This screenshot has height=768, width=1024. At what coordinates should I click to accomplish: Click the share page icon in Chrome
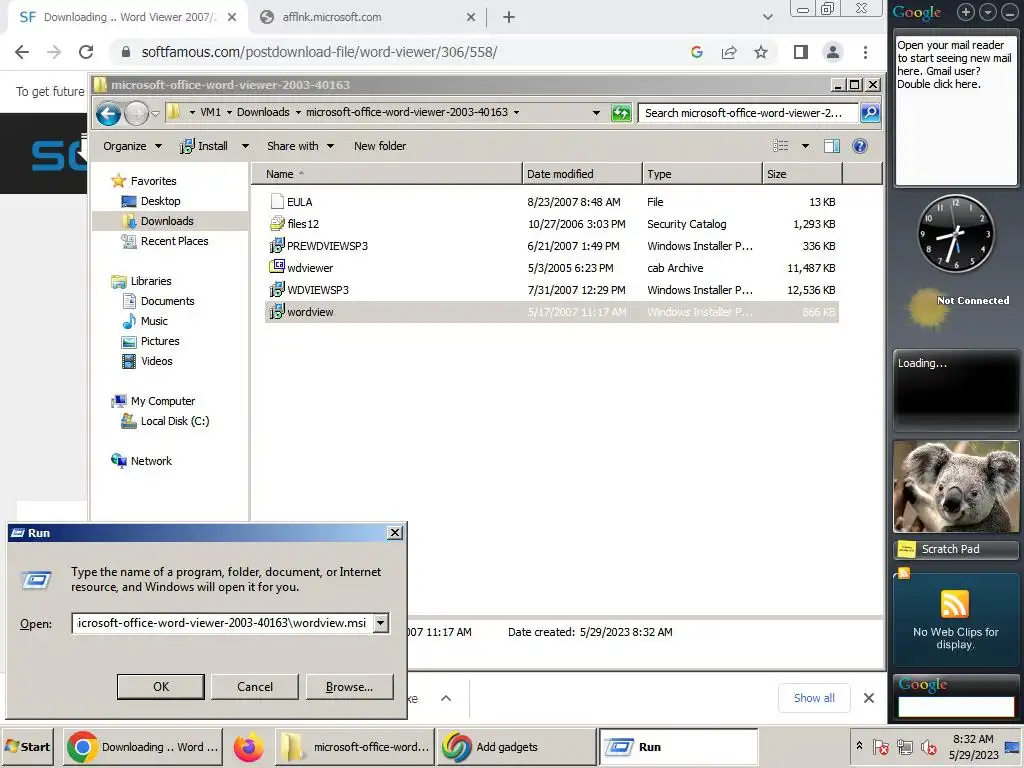[x=729, y=52]
